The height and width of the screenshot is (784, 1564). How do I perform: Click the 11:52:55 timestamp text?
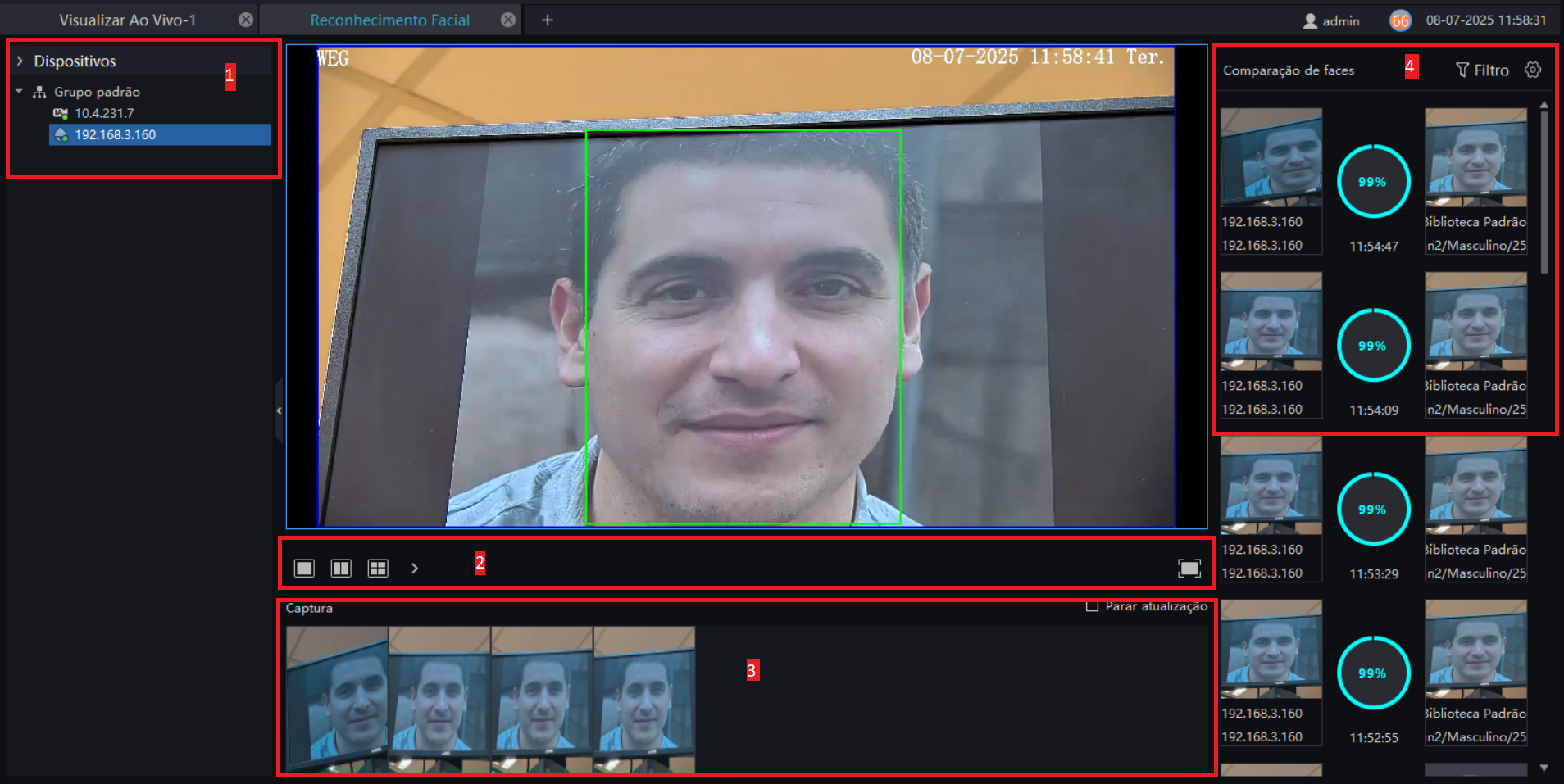point(1374,737)
